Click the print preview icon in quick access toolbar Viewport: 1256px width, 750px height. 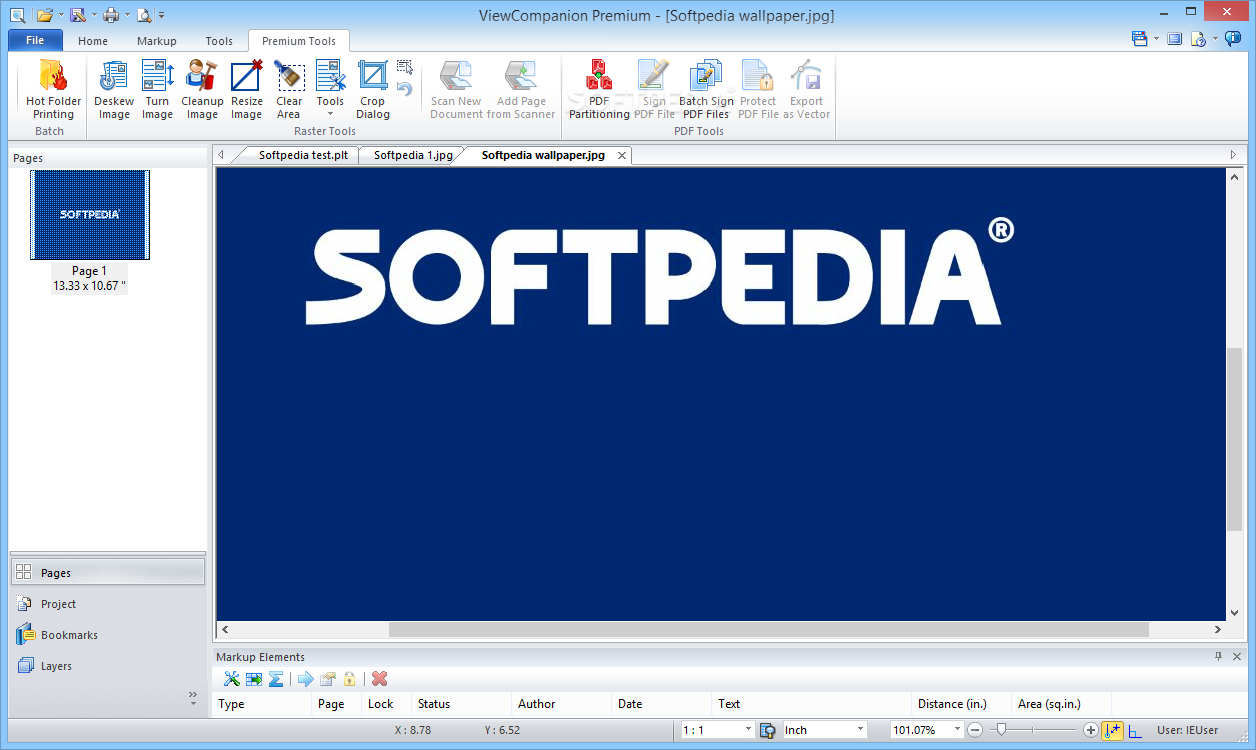pos(144,14)
